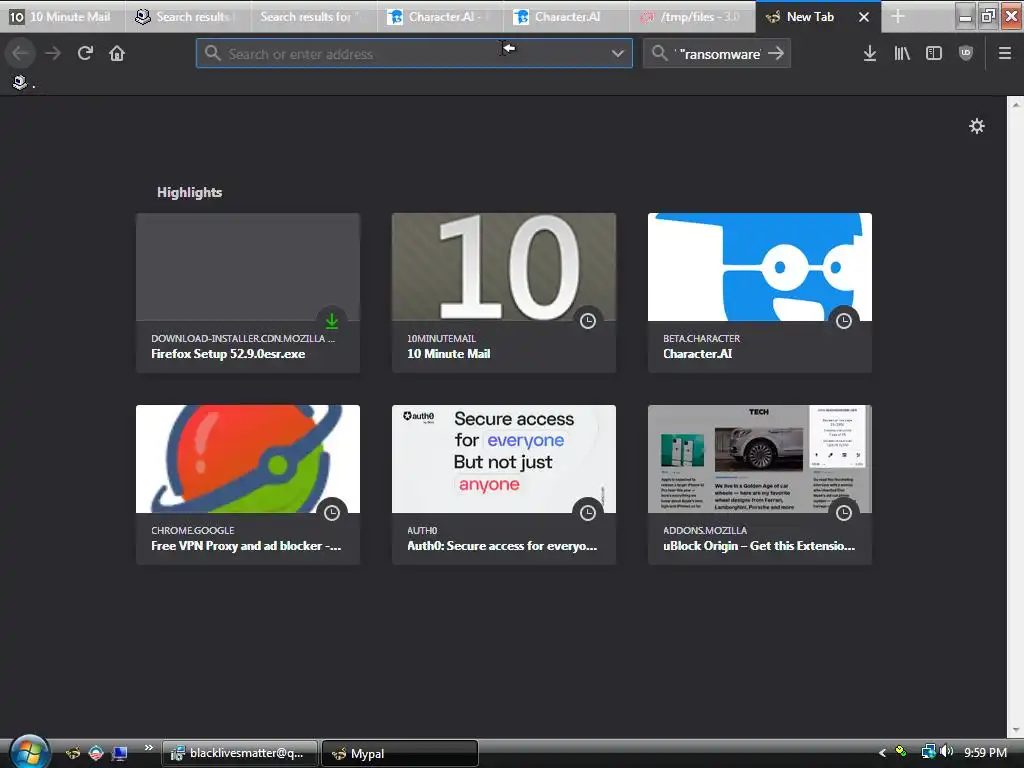
Task: Open new tab page settings gear
Action: click(977, 125)
